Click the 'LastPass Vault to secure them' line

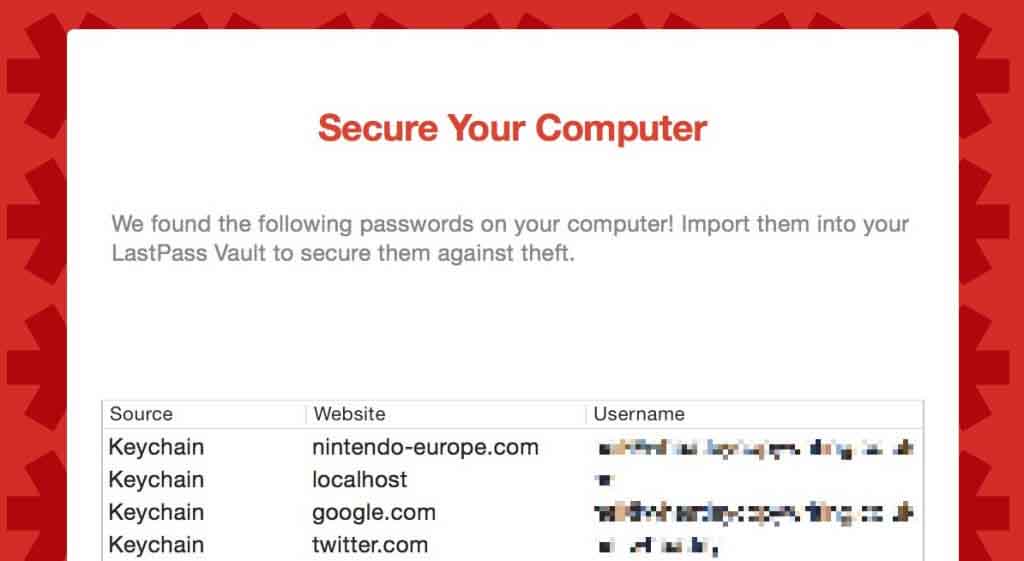[x=343, y=253]
